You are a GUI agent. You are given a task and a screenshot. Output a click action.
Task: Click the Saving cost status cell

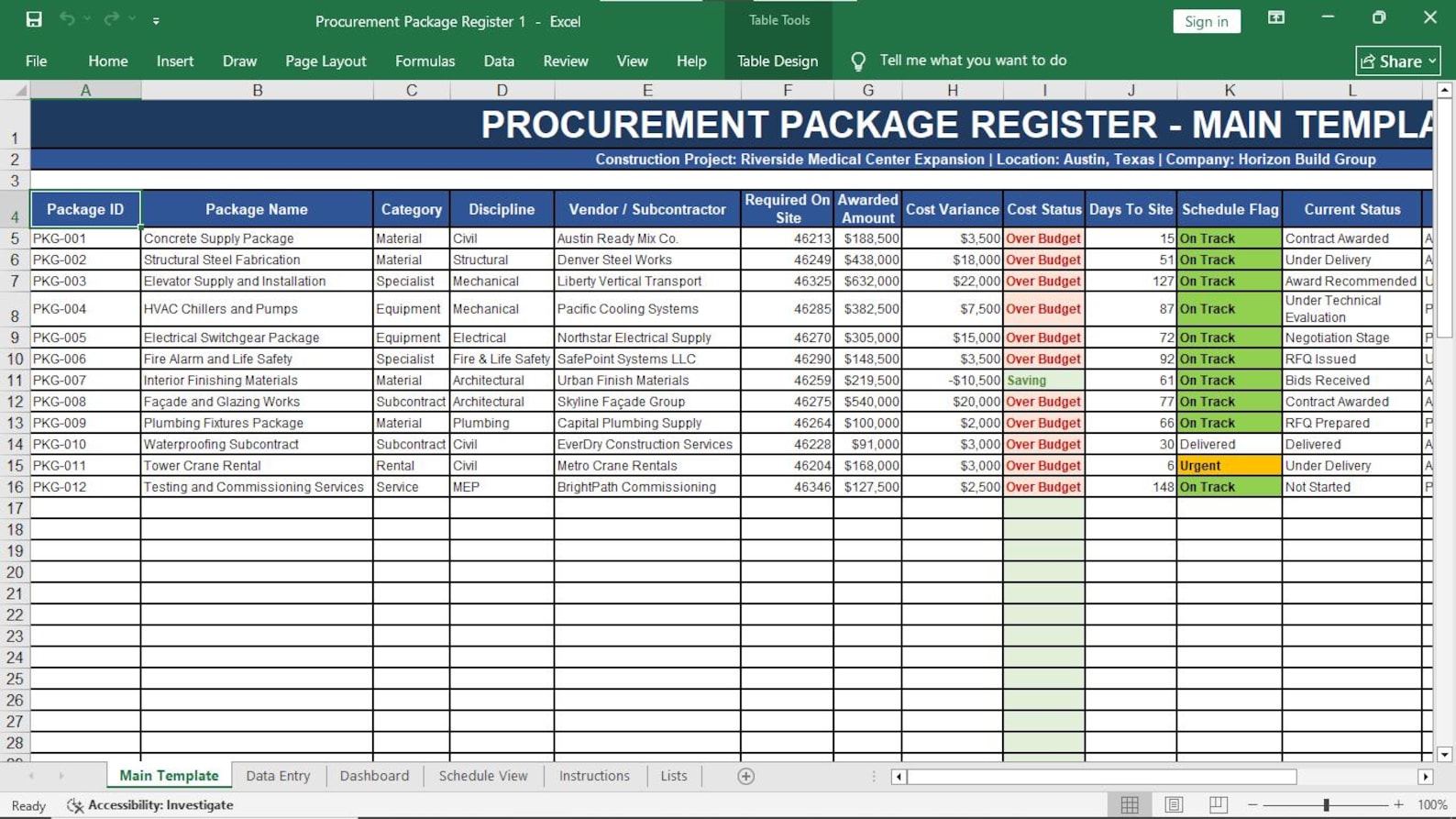1044,380
